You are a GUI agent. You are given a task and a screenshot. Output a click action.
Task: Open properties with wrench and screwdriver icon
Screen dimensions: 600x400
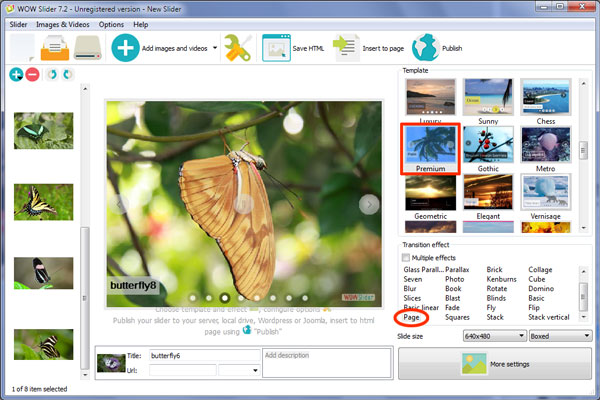tap(237, 48)
